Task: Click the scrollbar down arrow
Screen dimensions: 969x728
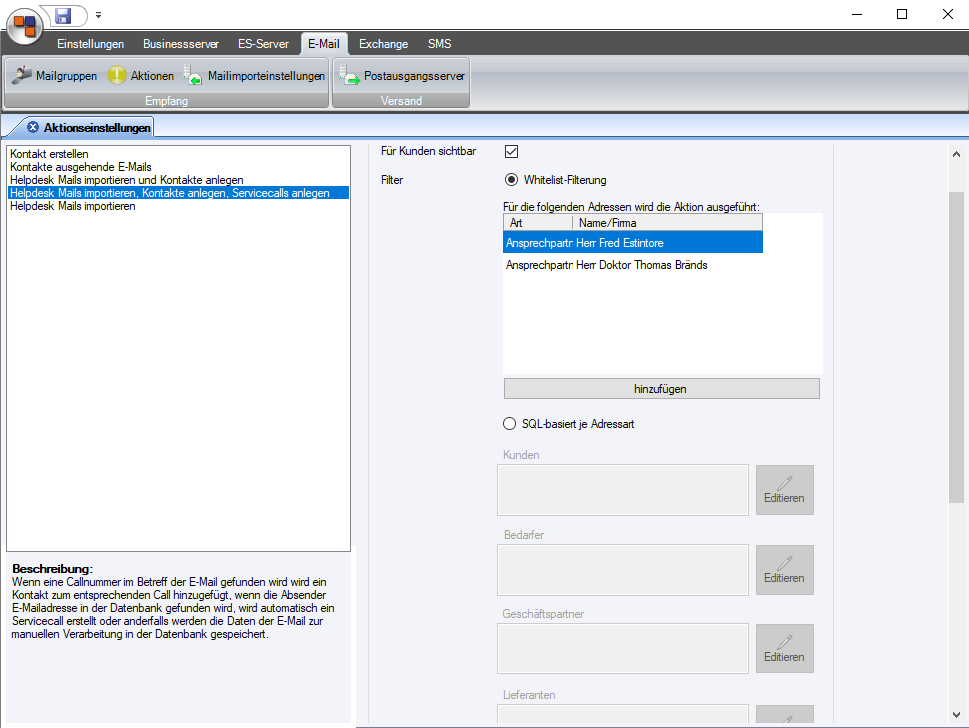Action: [956, 715]
